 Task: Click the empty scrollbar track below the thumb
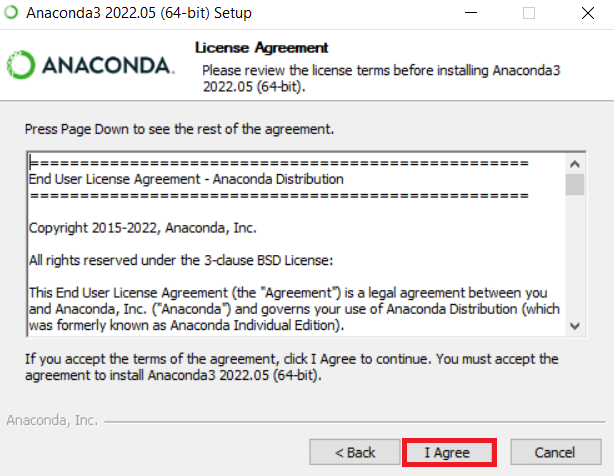click(x=575, y=260)
